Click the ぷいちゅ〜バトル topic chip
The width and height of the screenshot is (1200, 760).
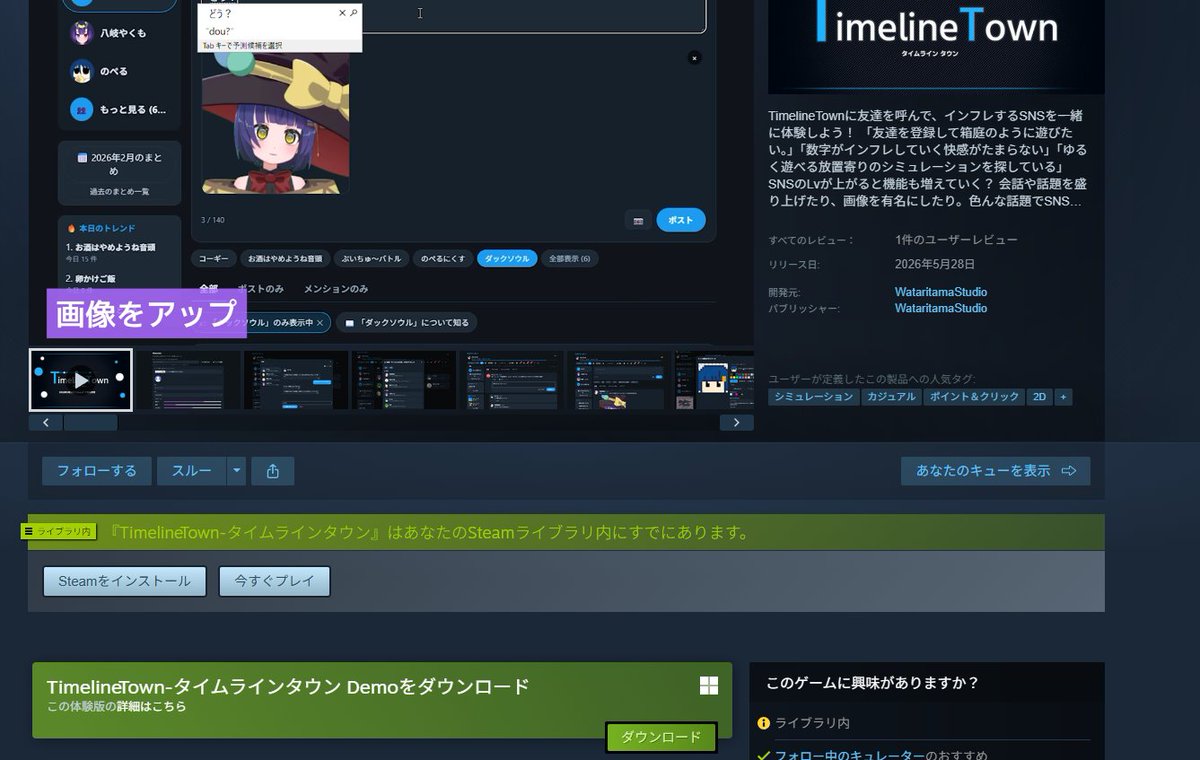(371, 258)
